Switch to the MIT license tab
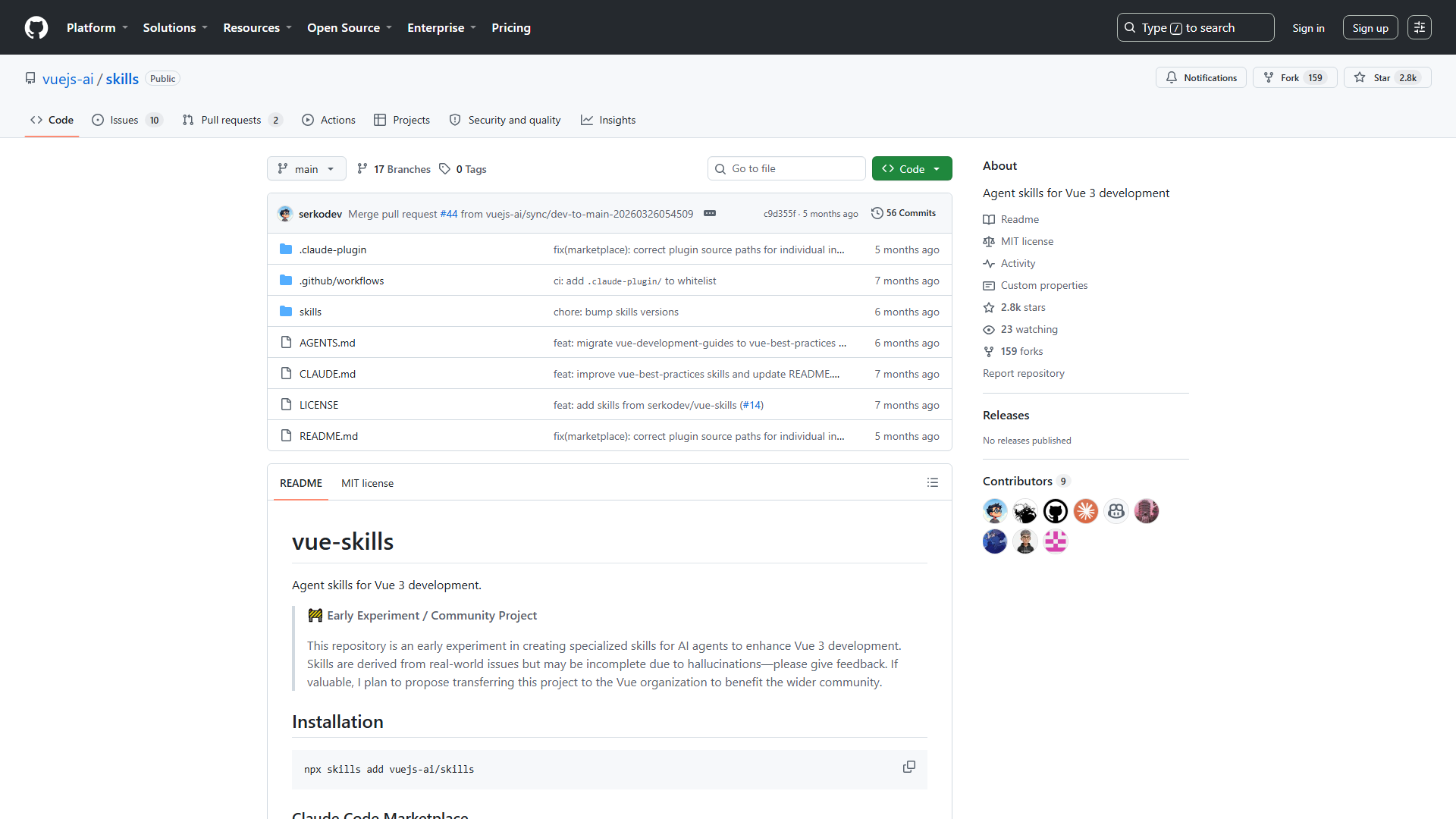Screen dimensions: 1456x819 [x=367, y=483]
